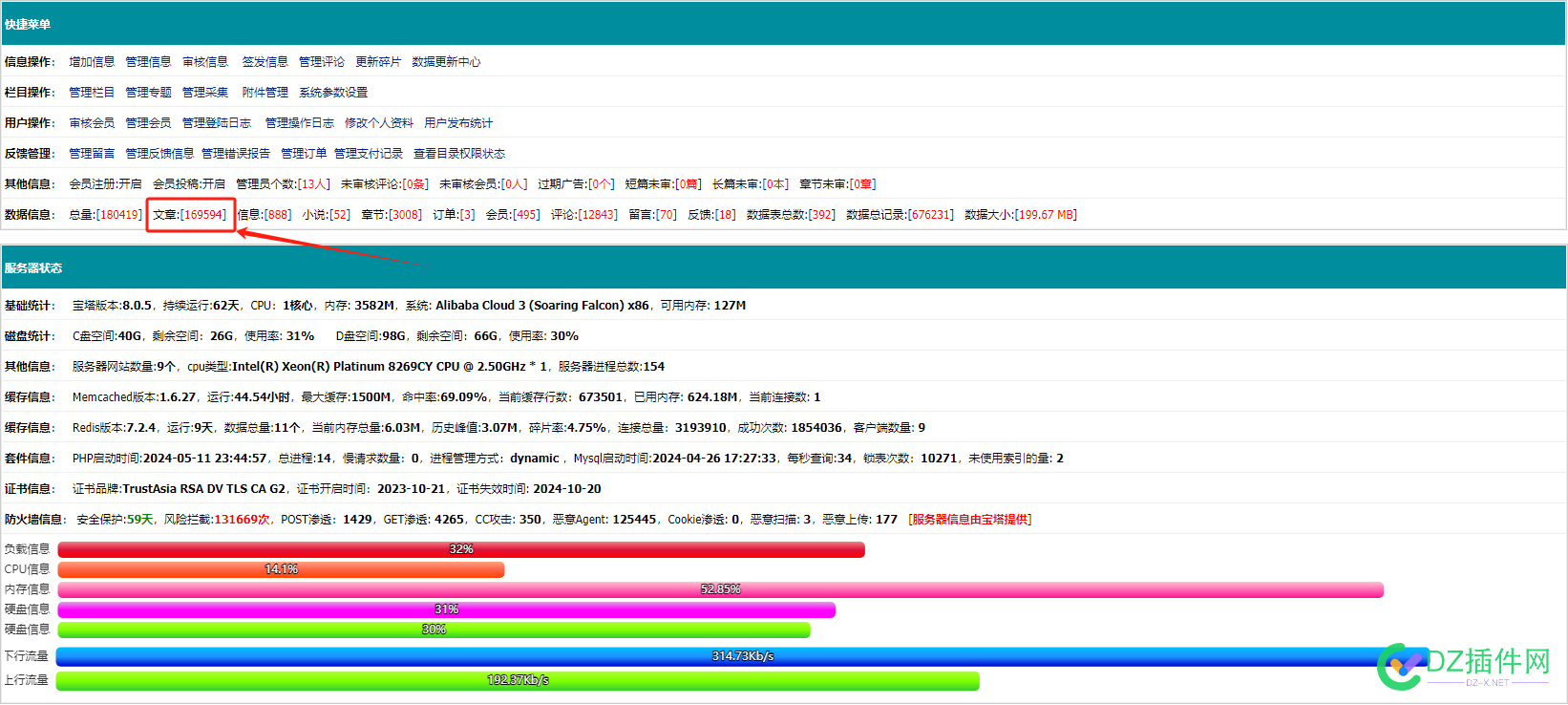The height and width of the screenshot is (705, 1568).
Task: Open the 签发信息 link
Action: (x=265, y=62)
